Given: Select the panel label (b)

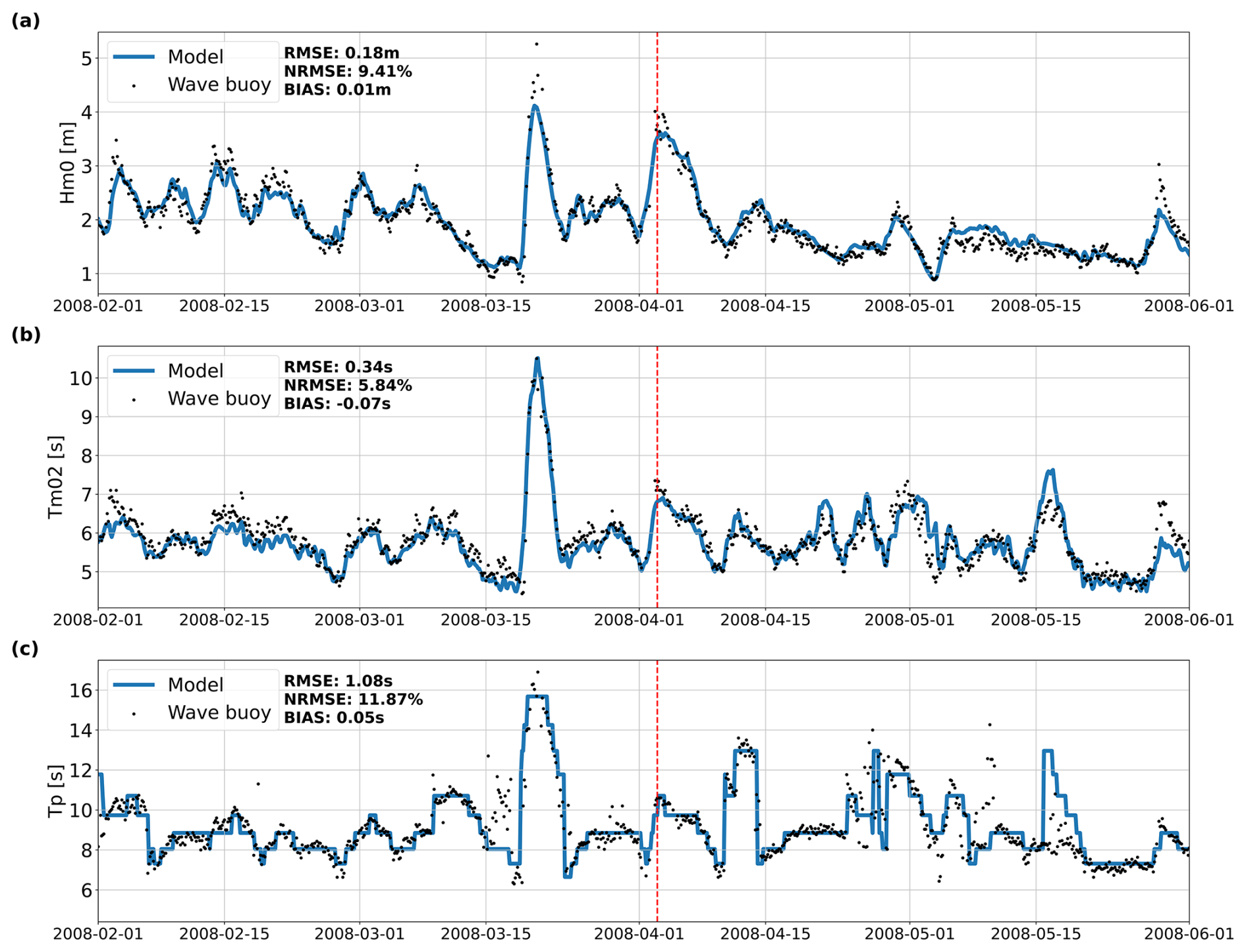Looking at the screenshot, I should (x=26, y=335).
